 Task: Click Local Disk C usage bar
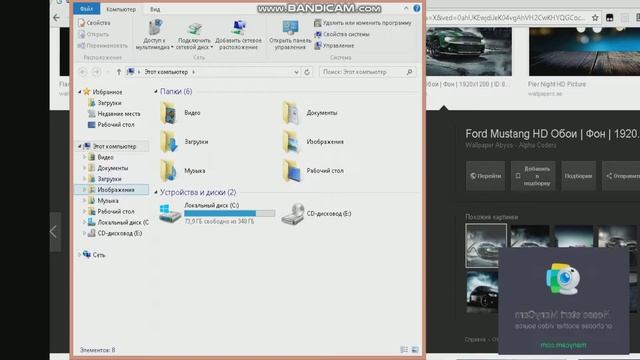click(229, 213)
